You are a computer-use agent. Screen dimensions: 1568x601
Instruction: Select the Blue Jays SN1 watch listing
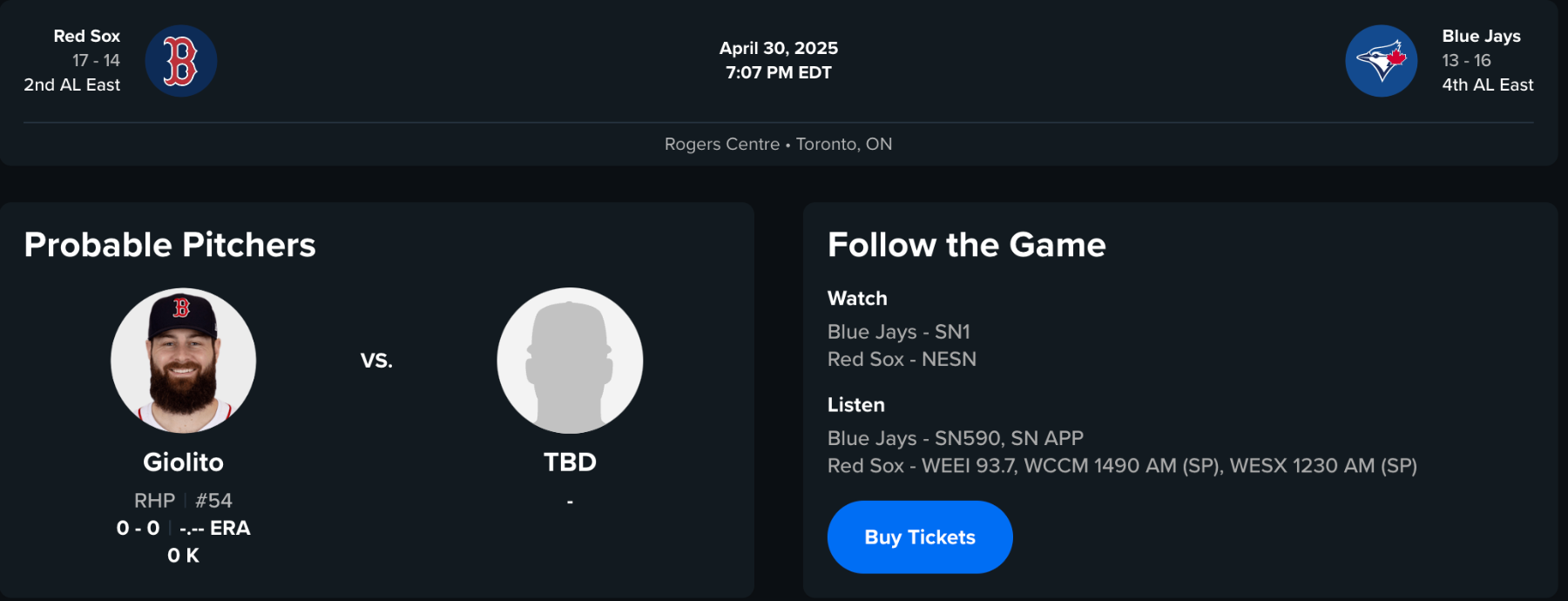898,332
